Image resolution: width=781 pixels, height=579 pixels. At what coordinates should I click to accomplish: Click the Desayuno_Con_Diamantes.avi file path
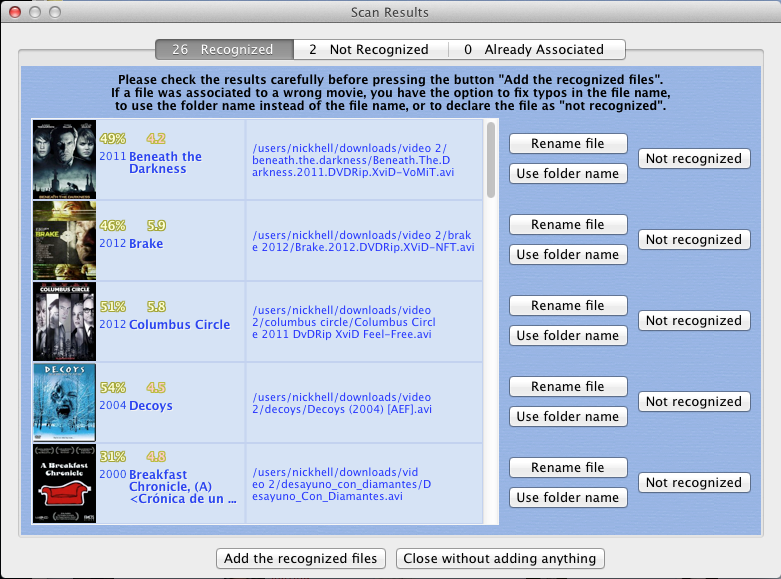(x=342, y=484)
